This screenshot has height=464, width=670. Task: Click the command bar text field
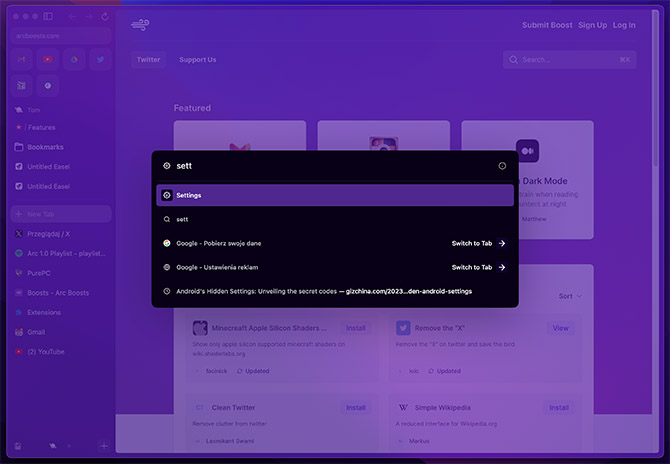[333, 166]
